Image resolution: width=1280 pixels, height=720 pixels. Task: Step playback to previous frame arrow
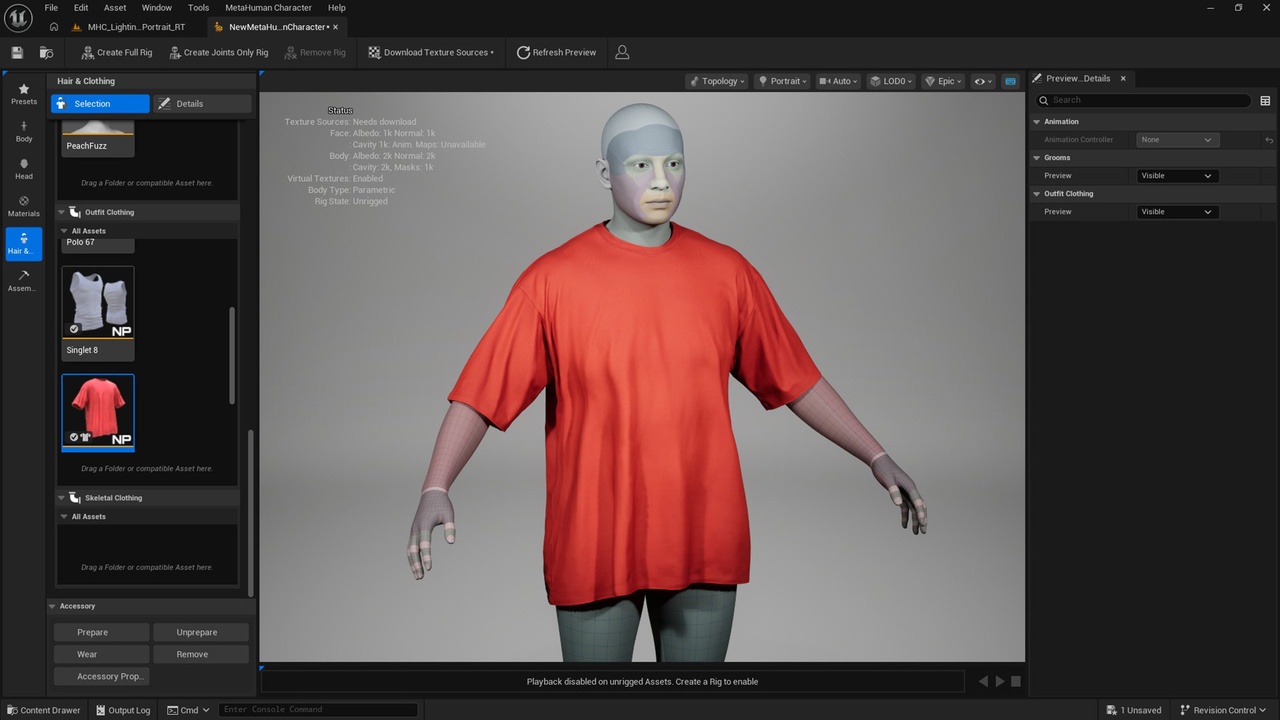[x=983, y=681]
